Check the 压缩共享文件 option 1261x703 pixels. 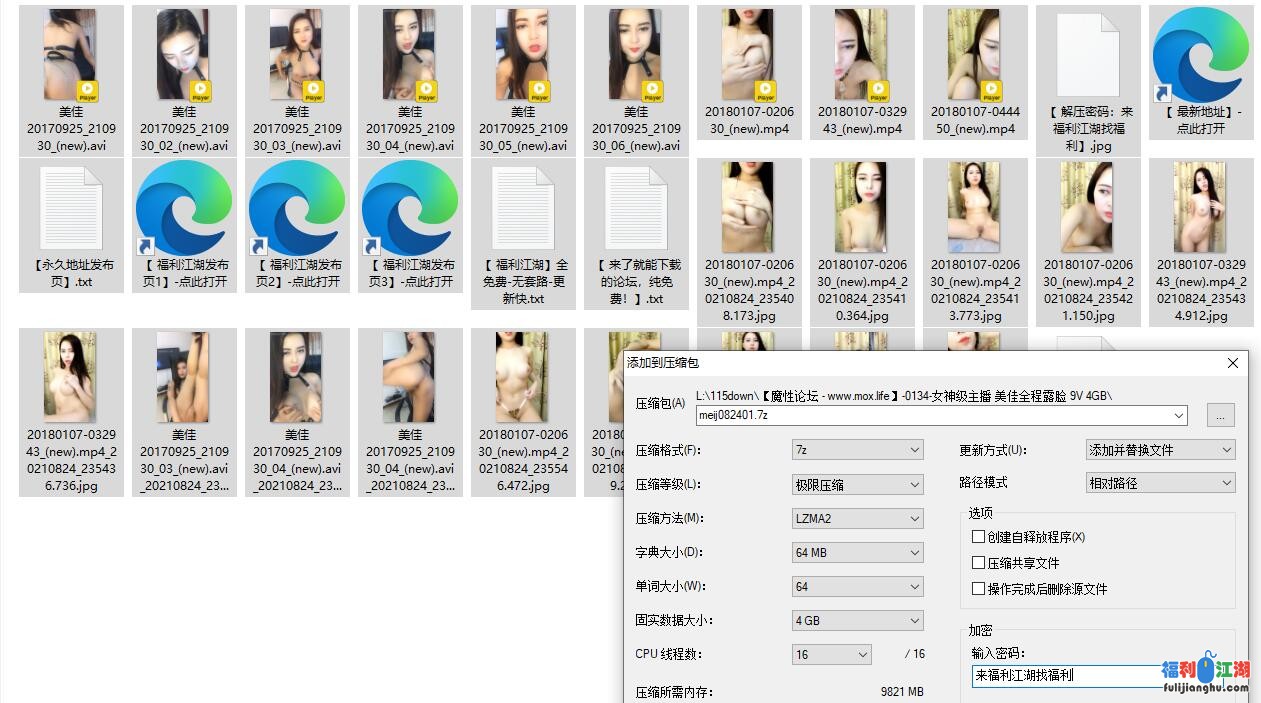(977, 563)
